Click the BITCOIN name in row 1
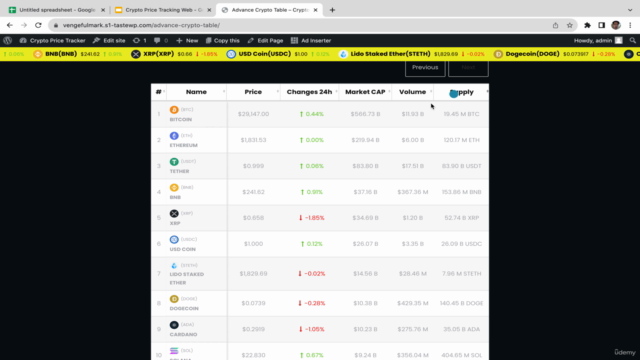The width and height of the screenshot is (640, 360). pos(181,120)
